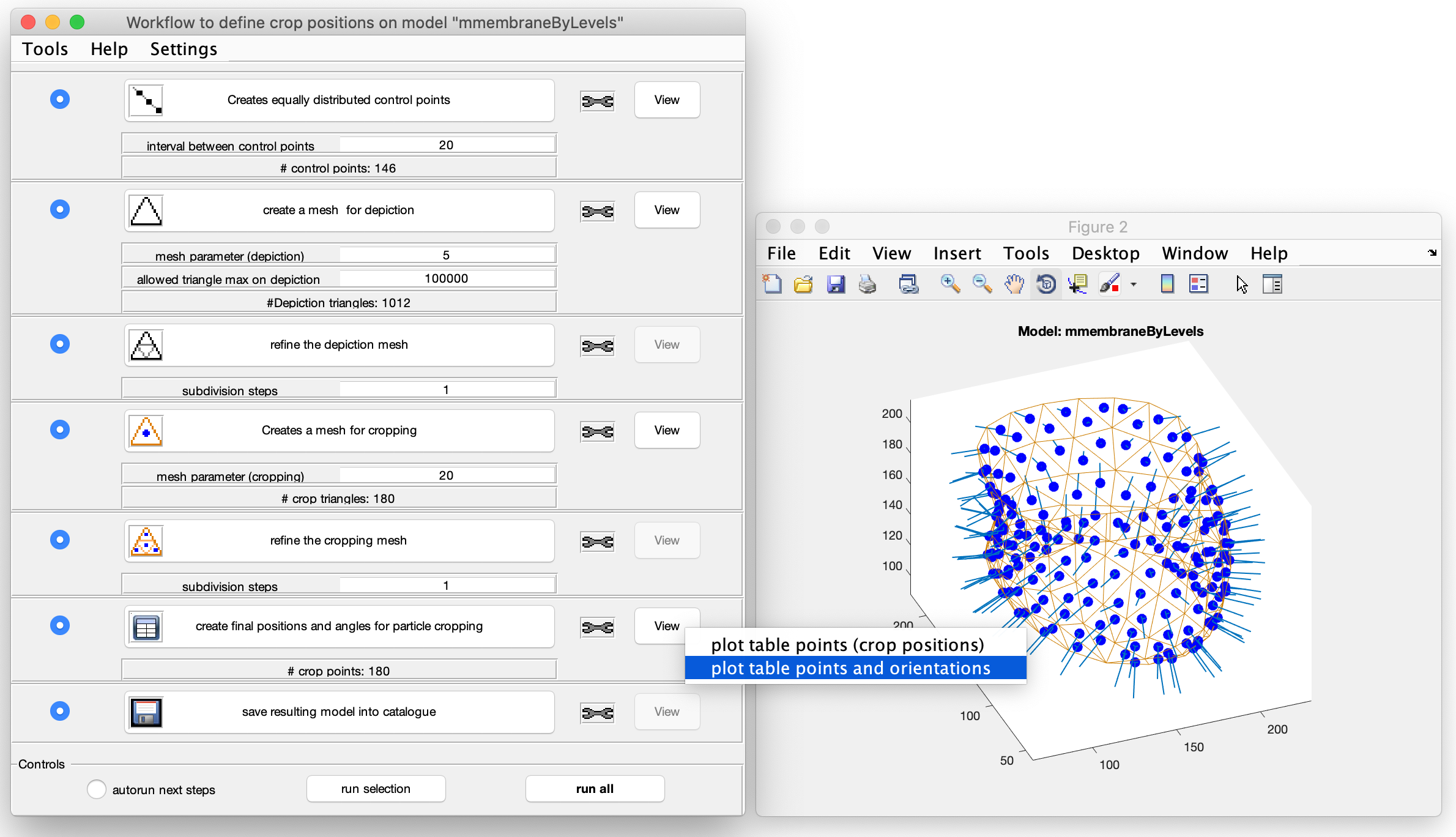Select the Pan hand tool in Figure 2
Screen dimensions: 1456x837
pyautogui.click(x=1014, y=284)
